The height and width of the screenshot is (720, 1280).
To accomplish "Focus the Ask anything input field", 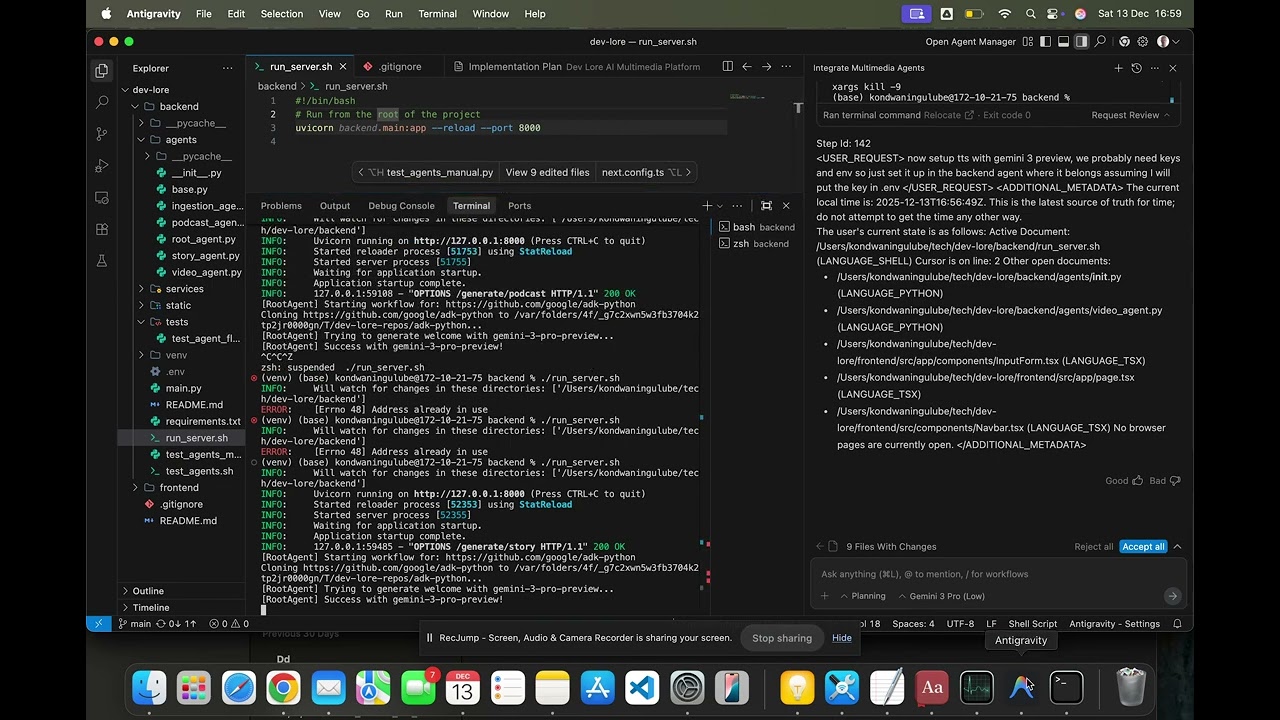I will (998, 574).
